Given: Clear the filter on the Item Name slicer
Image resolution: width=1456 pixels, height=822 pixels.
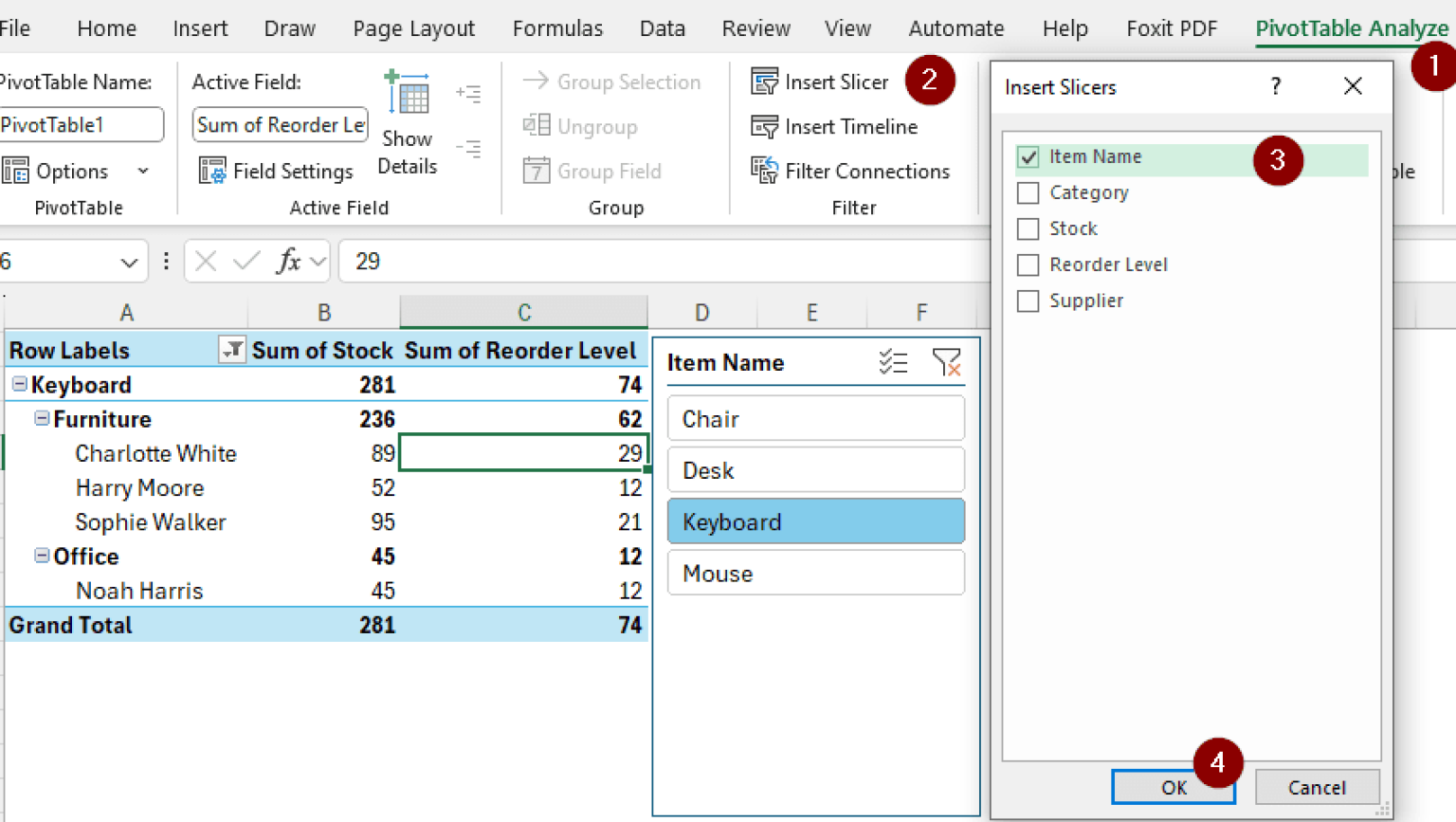Looking at the screenshot, I should 947,362.
